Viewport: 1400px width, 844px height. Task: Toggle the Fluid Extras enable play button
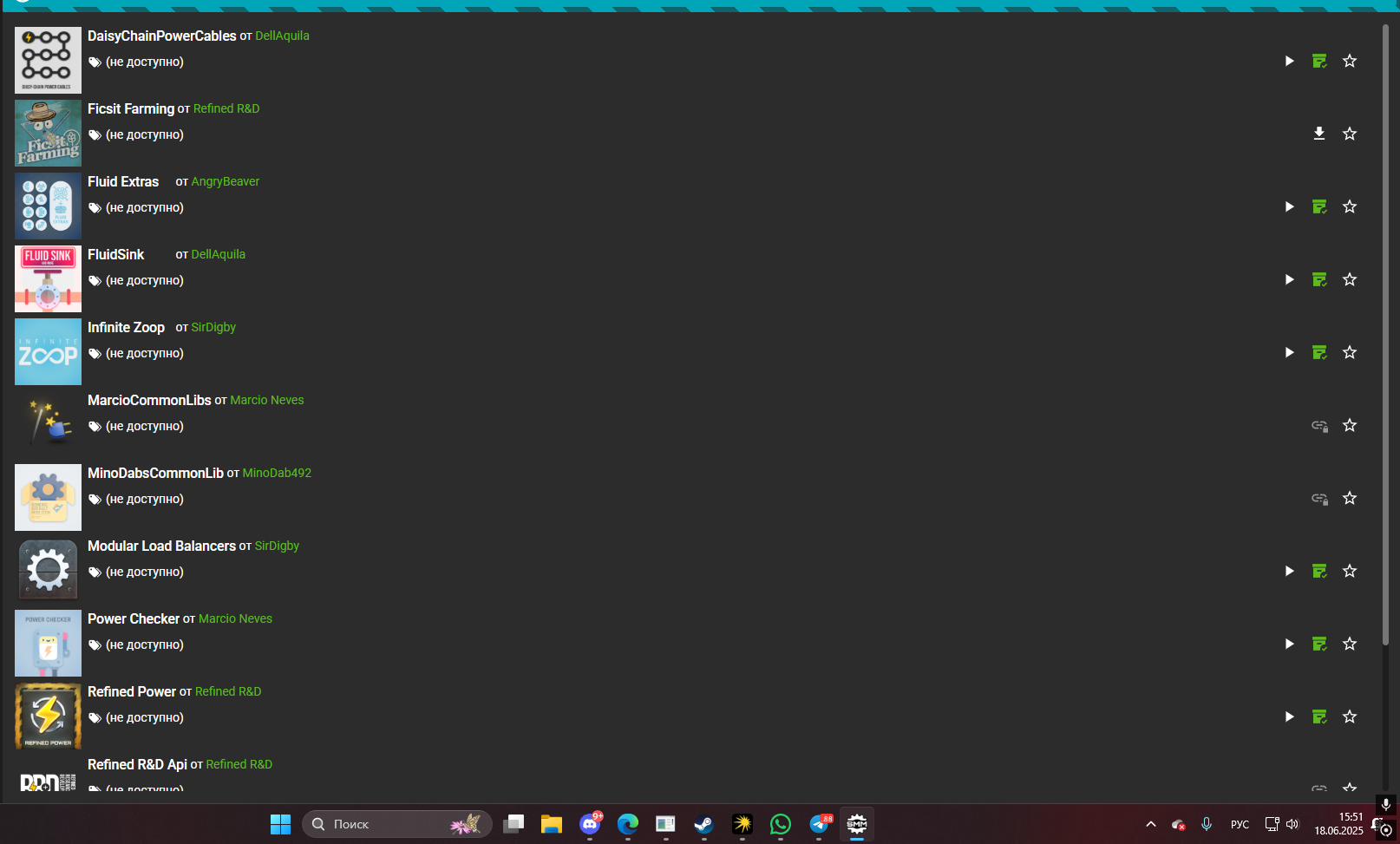point(1289,206)
